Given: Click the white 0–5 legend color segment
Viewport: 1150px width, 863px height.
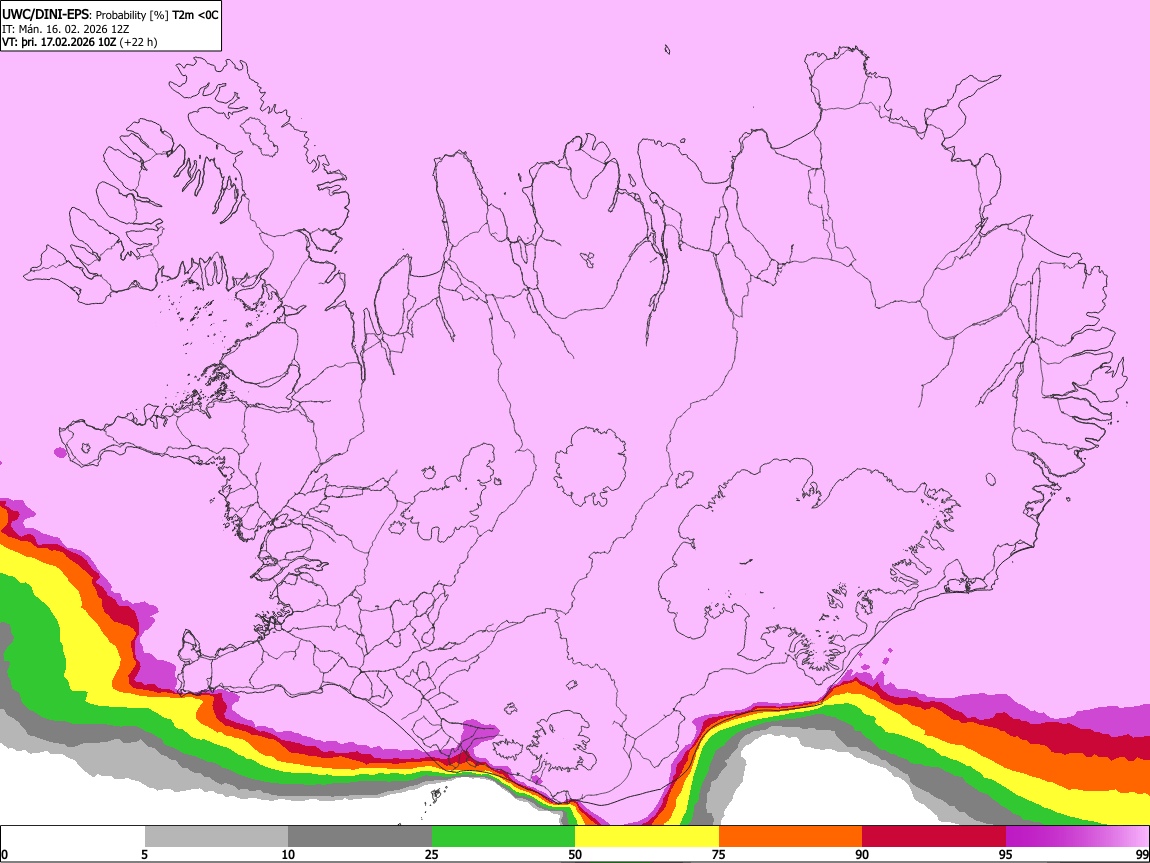Looking at the screenshot, I should 73,836.
